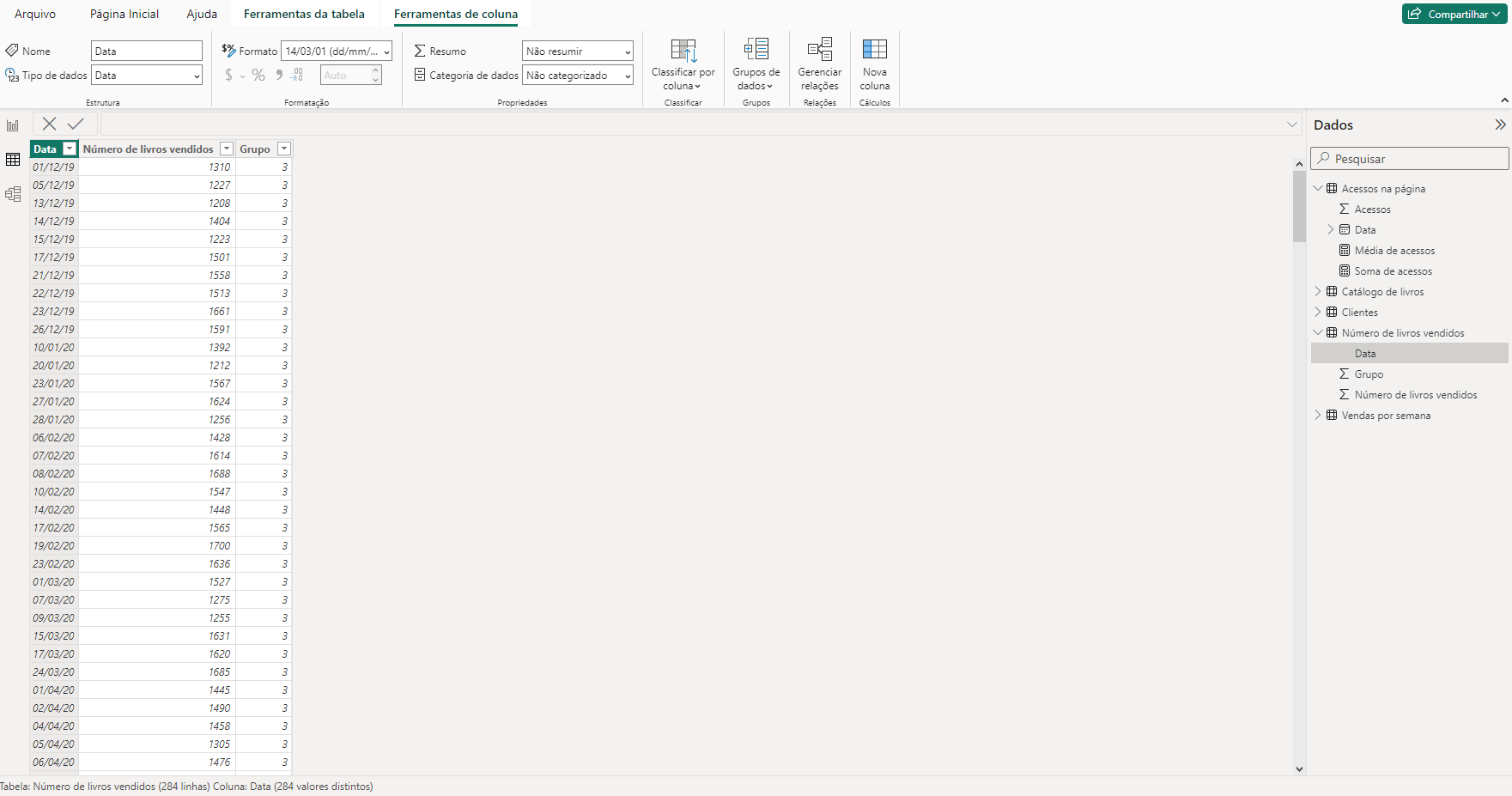This screenshot has width=1512, height=796.
Task: Click the Compartilhar button
Action: 1454,14
